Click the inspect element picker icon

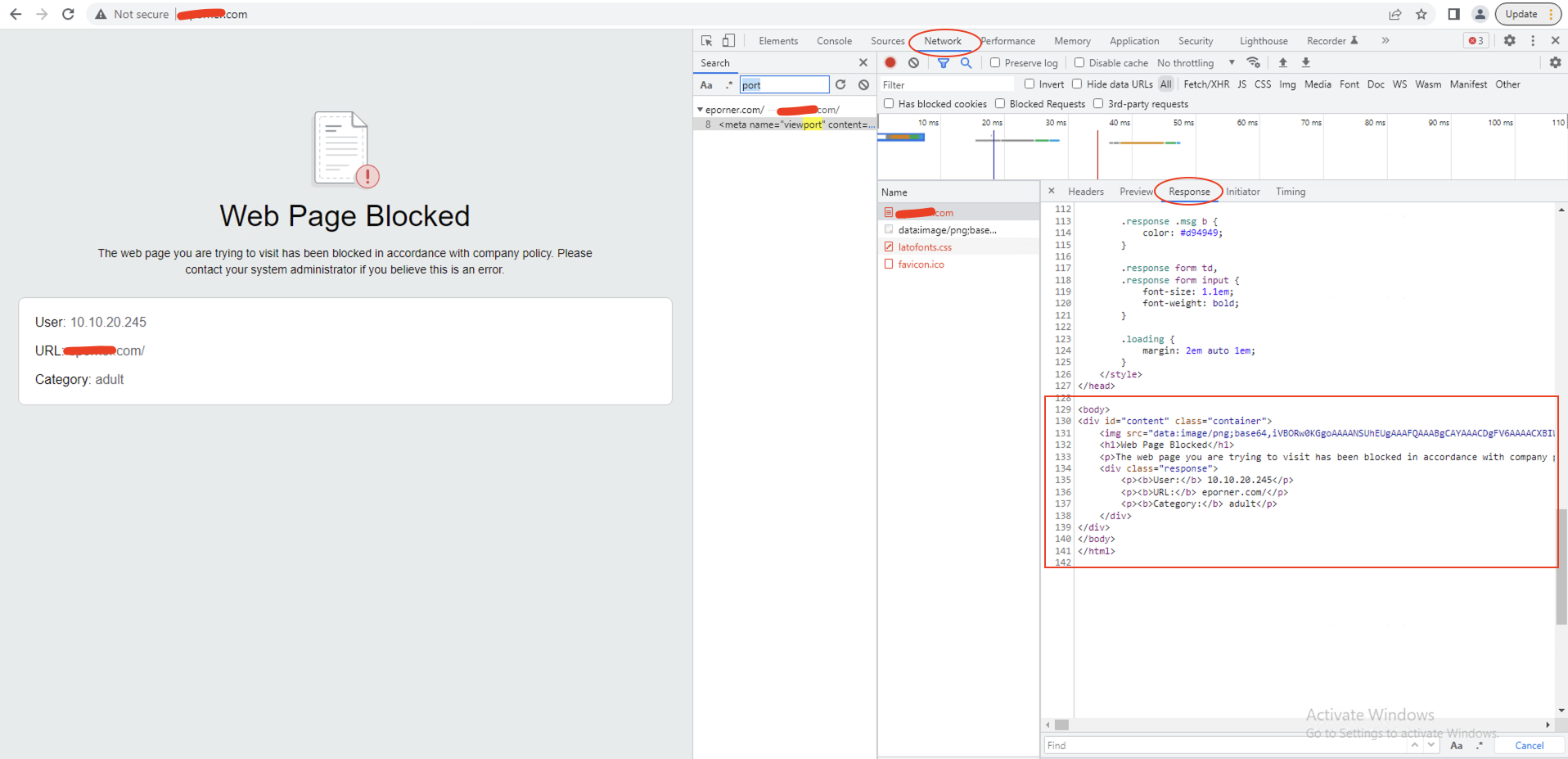coord(706,40)
